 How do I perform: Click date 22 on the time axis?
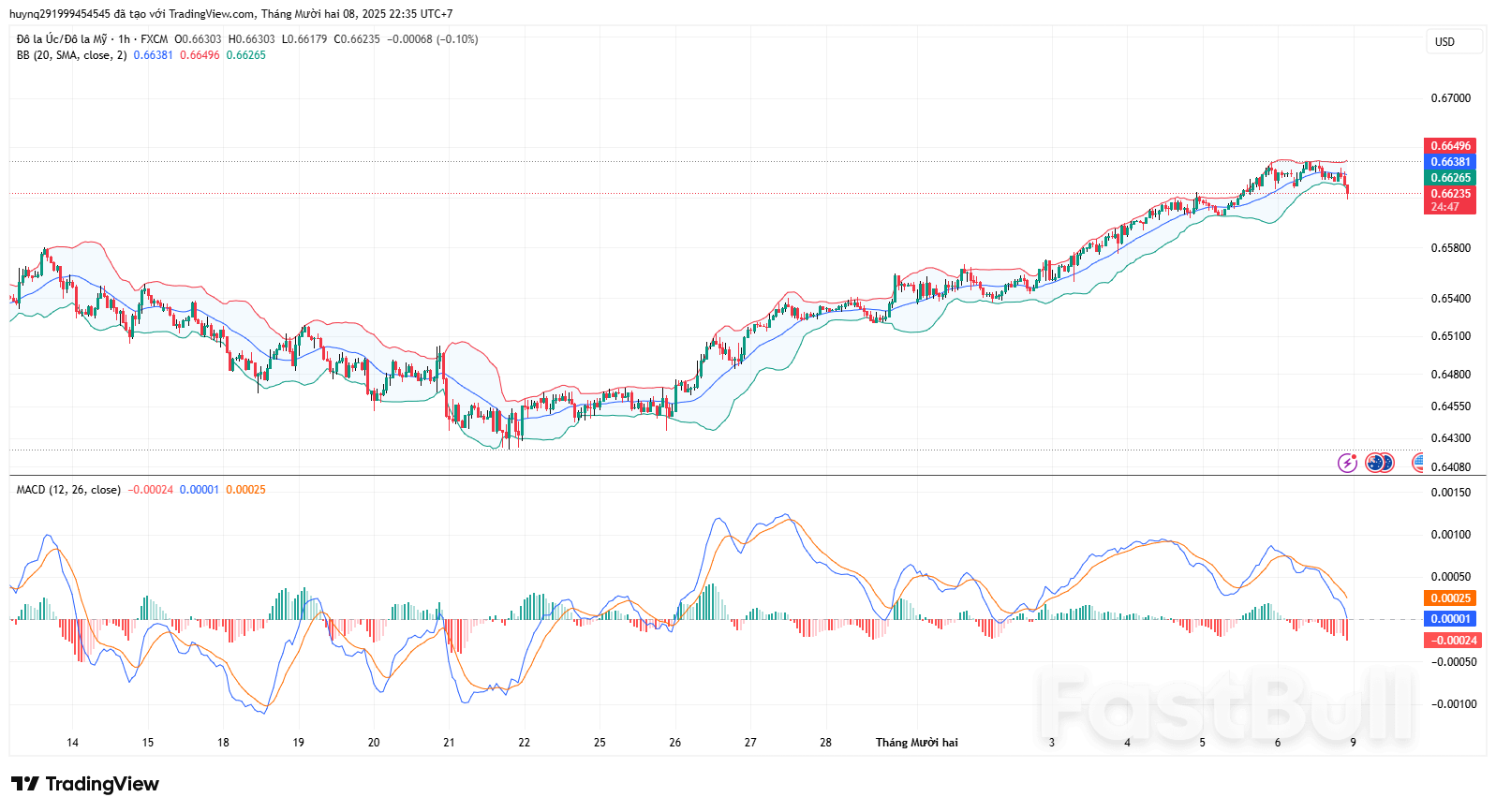524,743
